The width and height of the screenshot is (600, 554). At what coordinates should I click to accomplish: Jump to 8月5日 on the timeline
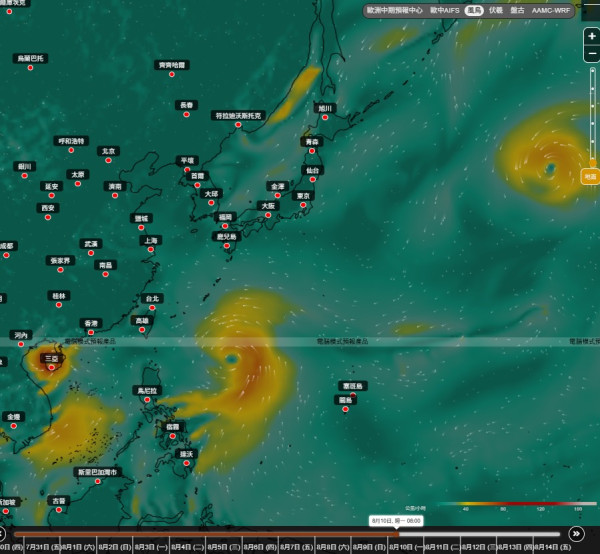click(x=224, y=547)
